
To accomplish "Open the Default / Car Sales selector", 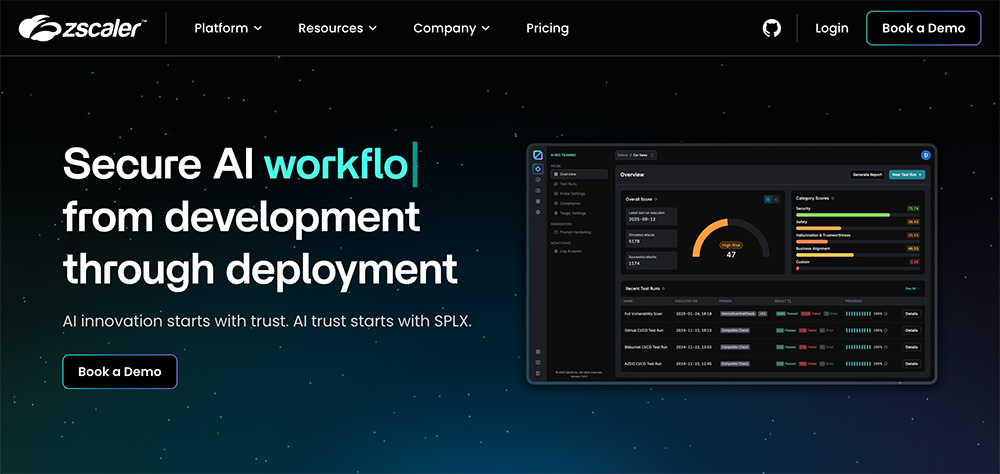I will [x=636, y=155].
